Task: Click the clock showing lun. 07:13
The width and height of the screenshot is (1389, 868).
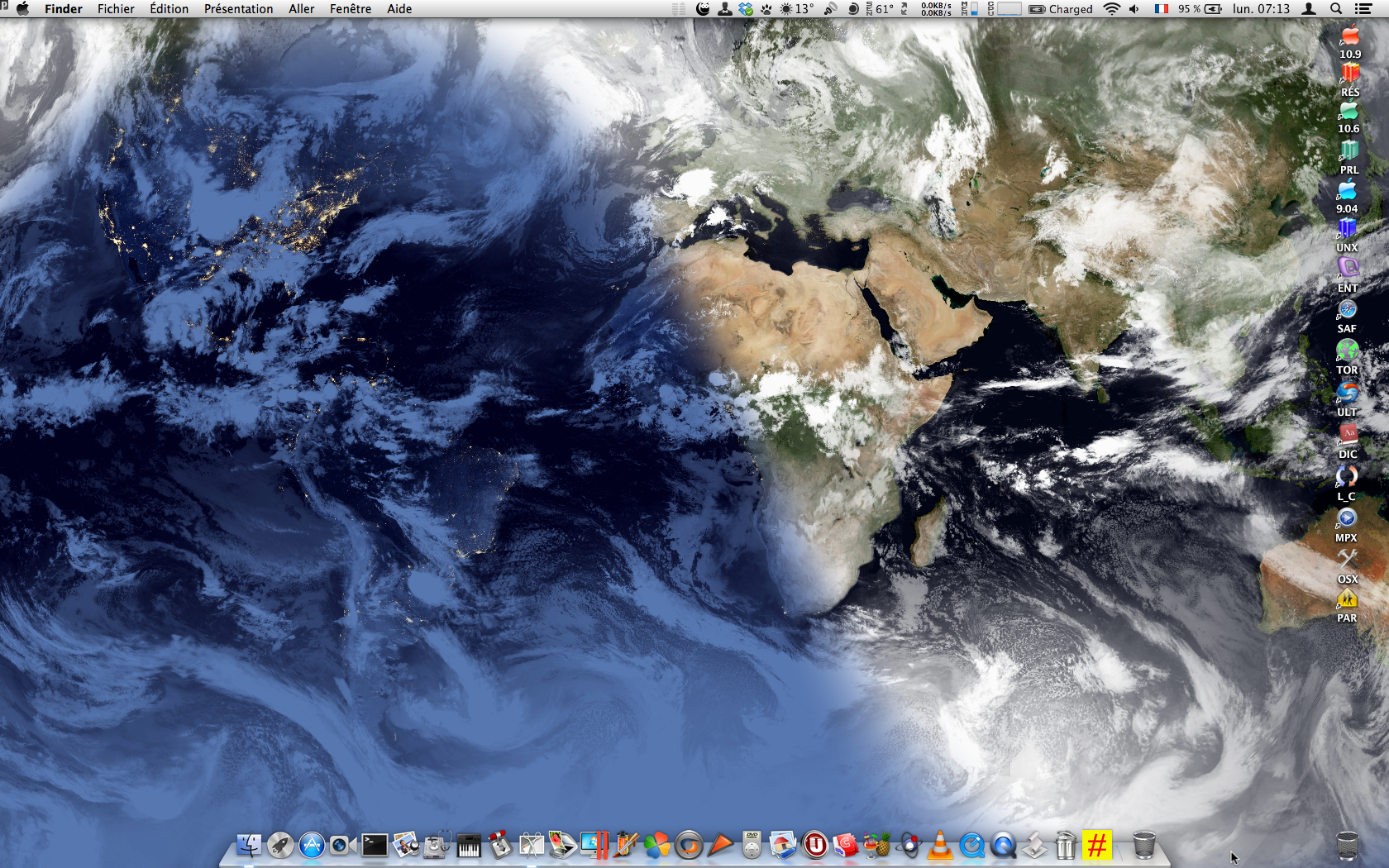Action: [1261, 9]
